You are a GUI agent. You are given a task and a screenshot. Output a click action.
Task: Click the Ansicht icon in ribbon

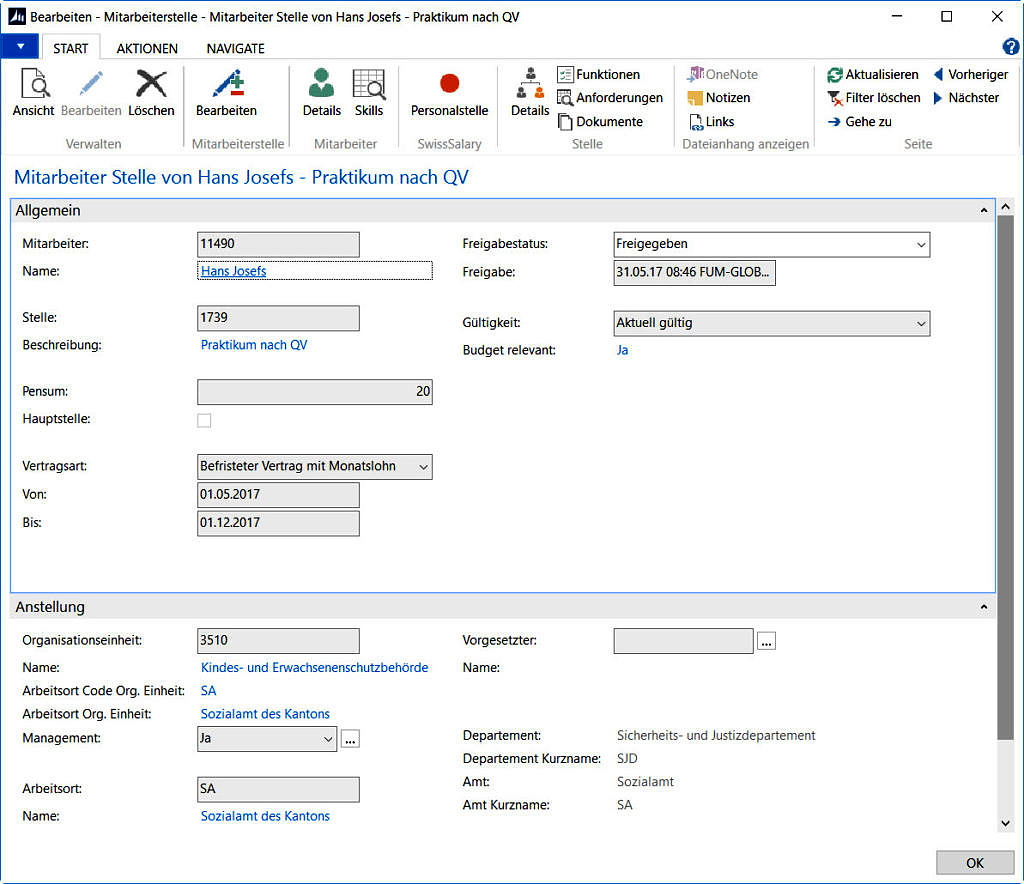(x=34, y=84)
